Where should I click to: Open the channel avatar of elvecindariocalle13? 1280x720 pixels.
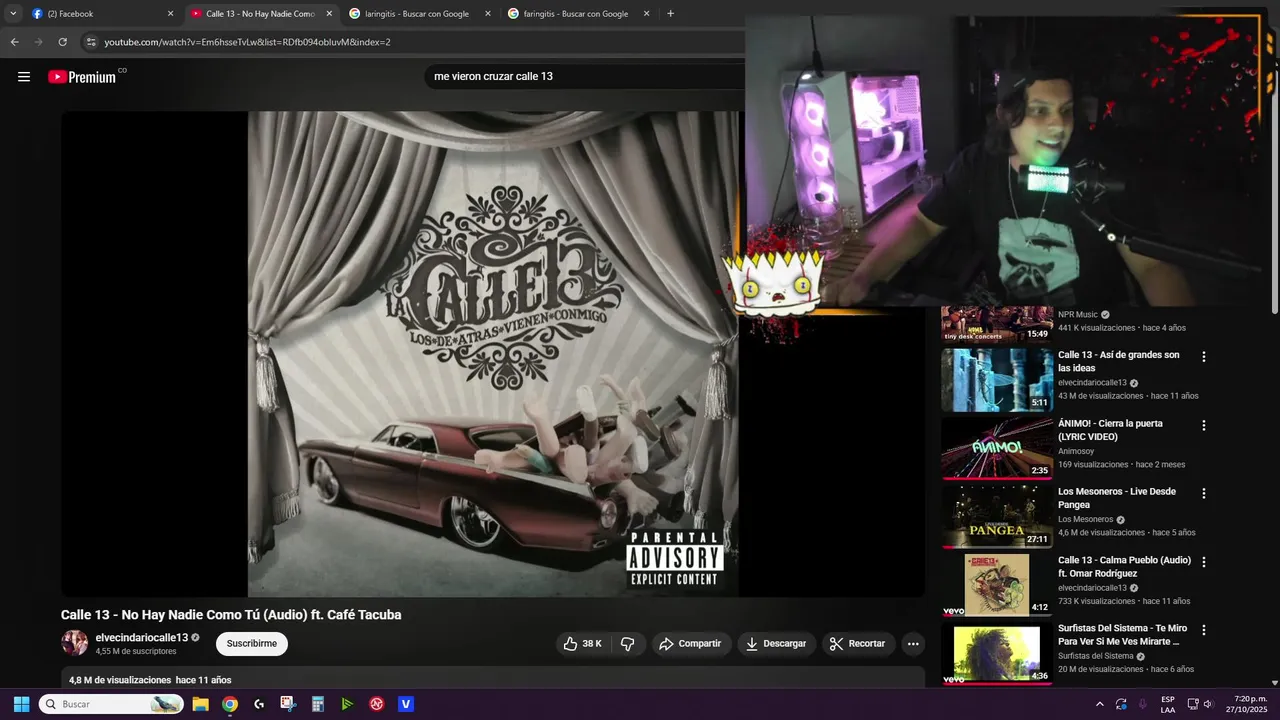click(75, 643)
